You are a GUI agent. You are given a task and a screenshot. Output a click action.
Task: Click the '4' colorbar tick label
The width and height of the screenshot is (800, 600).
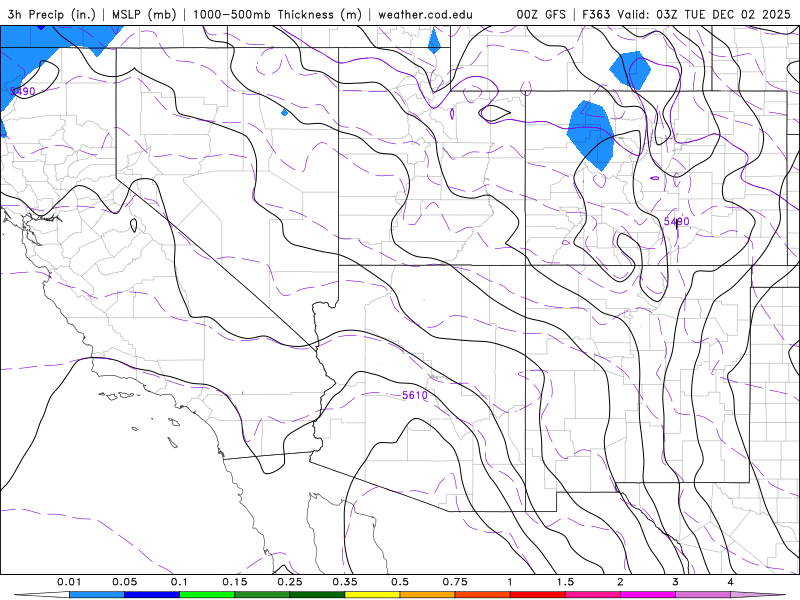click(731, 582)
